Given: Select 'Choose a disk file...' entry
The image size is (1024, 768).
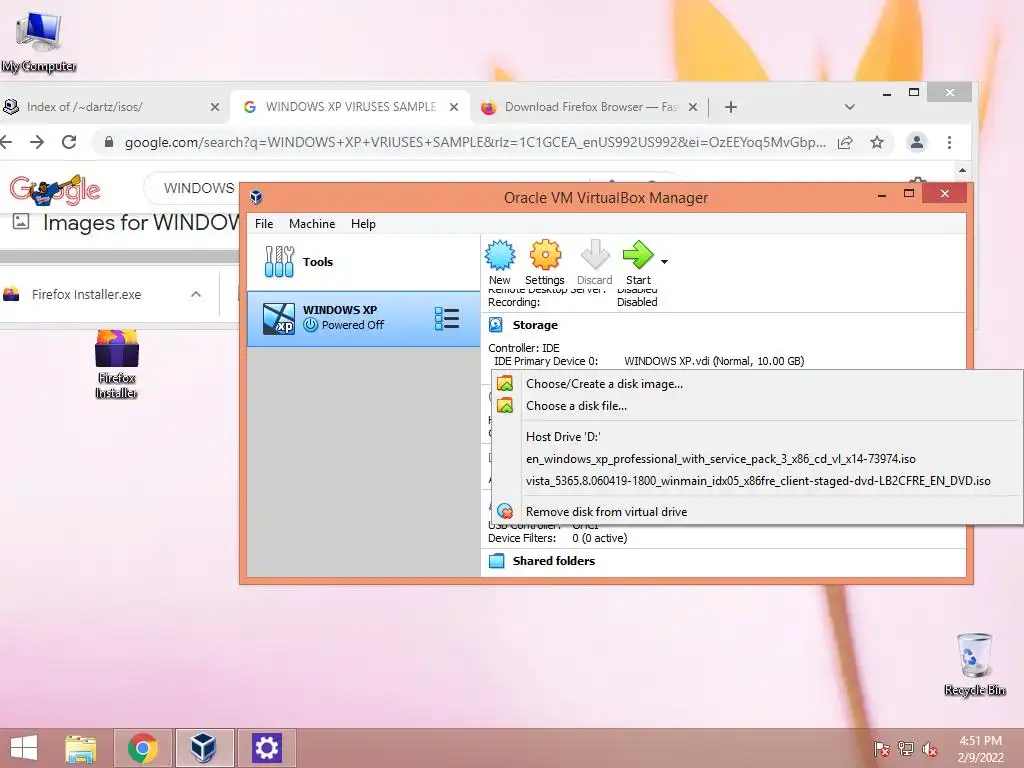Looking at the screenshot, I should pos(757,406).
